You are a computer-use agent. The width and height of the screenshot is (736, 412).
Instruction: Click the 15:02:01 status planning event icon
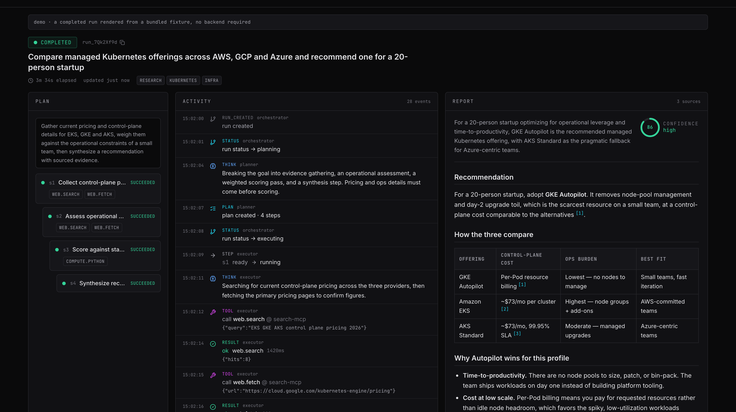[213, 142]
